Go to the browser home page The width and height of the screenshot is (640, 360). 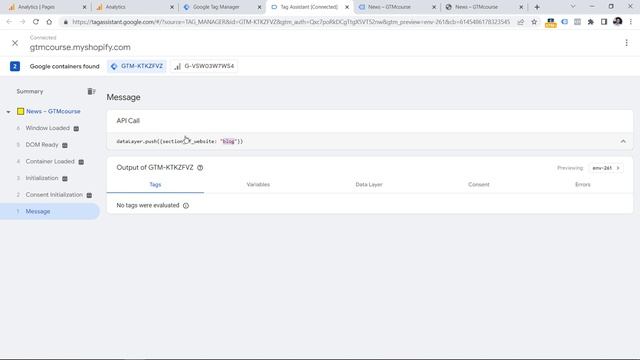click(x=49, y=22)
